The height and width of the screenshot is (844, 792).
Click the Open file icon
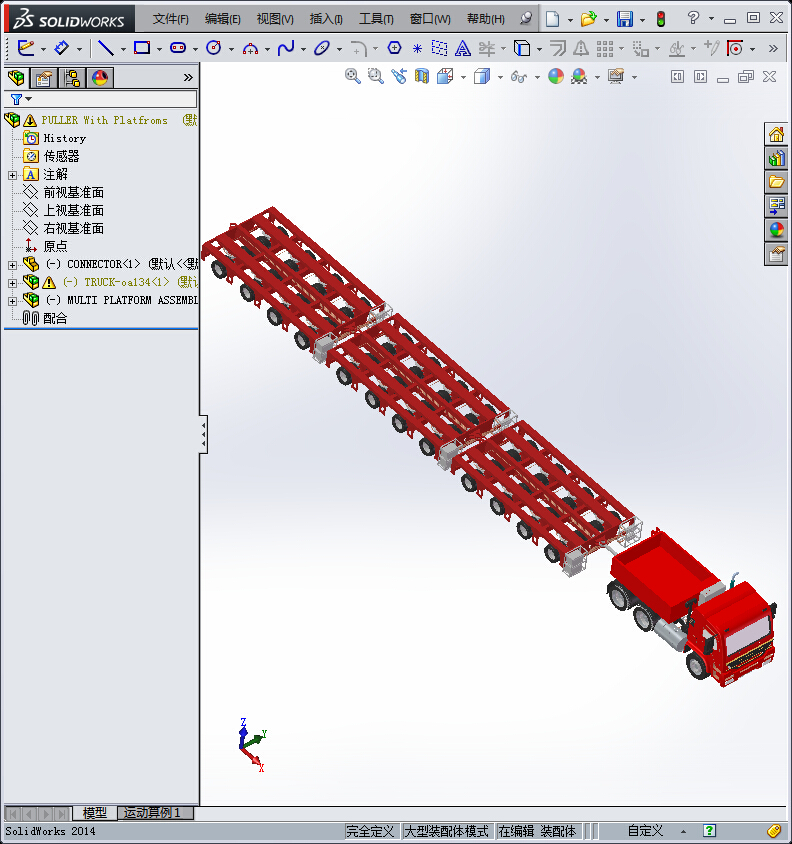(x=588, y=19)
